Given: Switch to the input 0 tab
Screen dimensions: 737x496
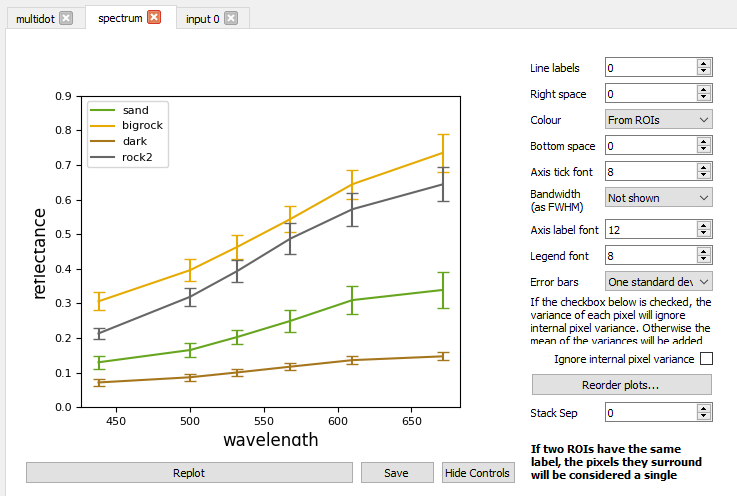Looking at the screenshot, I should [x=201, y=19].
